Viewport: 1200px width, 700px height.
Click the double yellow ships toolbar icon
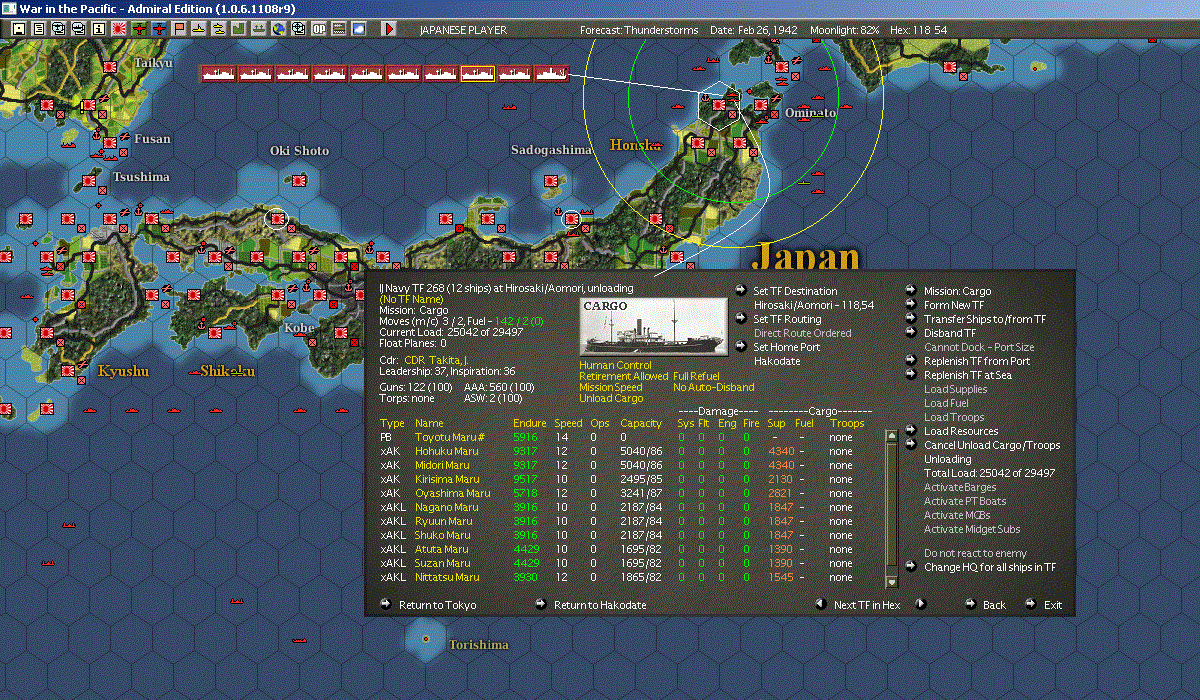[x=220, y=29]
